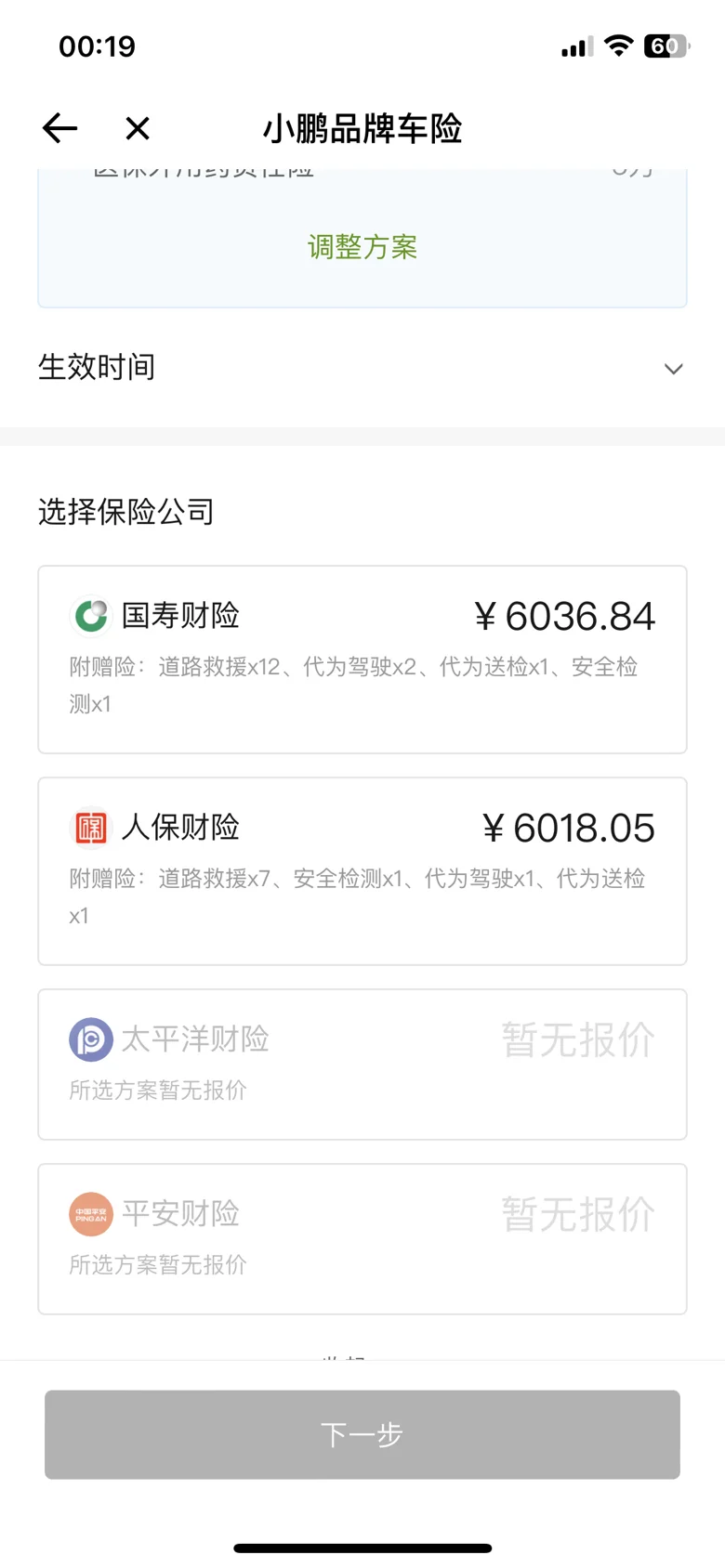This screenshot has height=1568, width=725.
Task: Click the 太平洋财险 purple logo icon
Action: [91, 1039]
